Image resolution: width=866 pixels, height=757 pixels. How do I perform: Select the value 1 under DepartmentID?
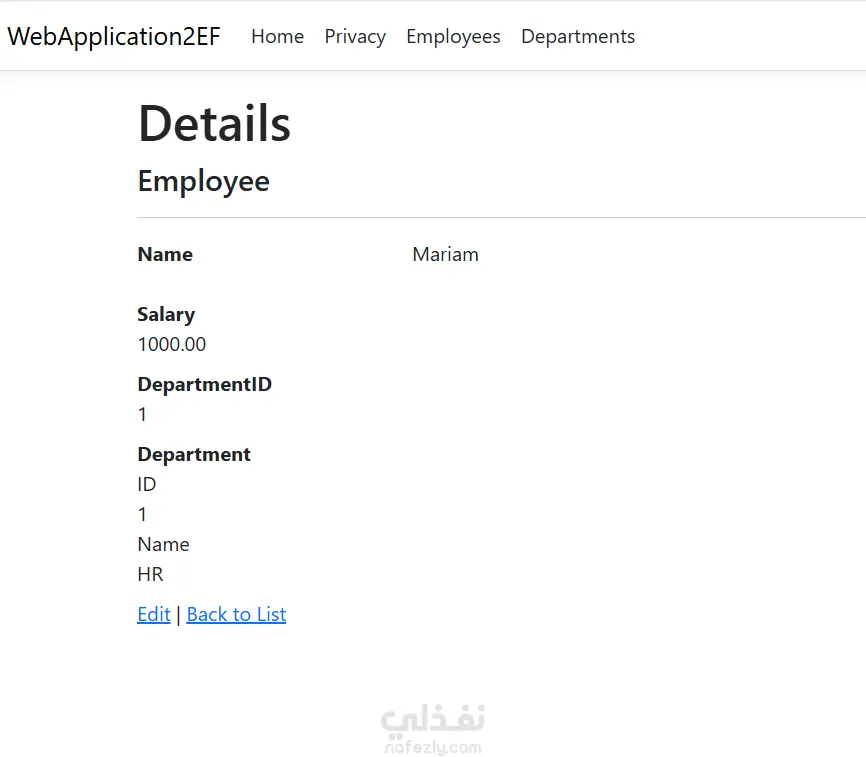[142, 414]
